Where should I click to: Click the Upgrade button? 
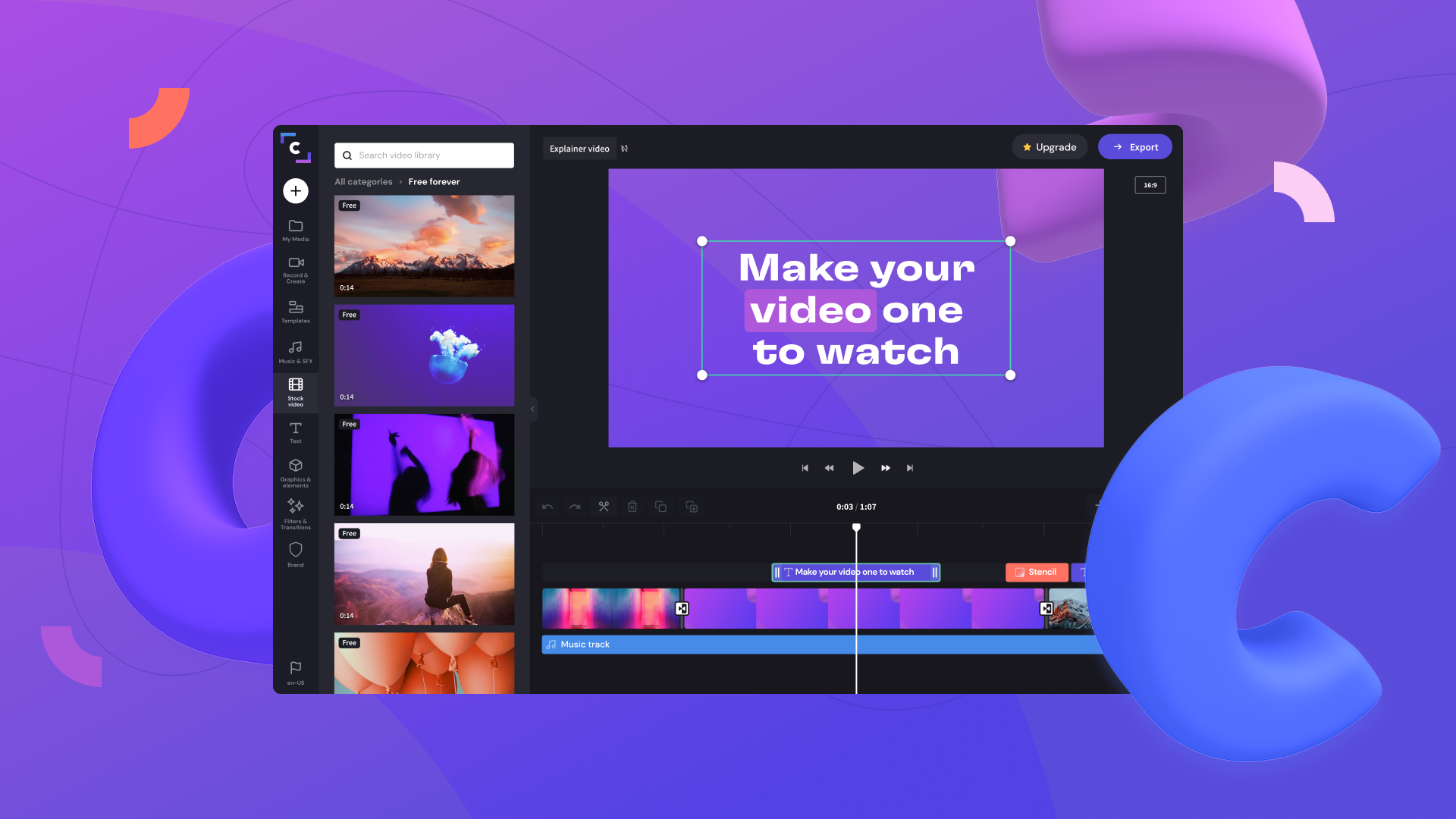1049,147
